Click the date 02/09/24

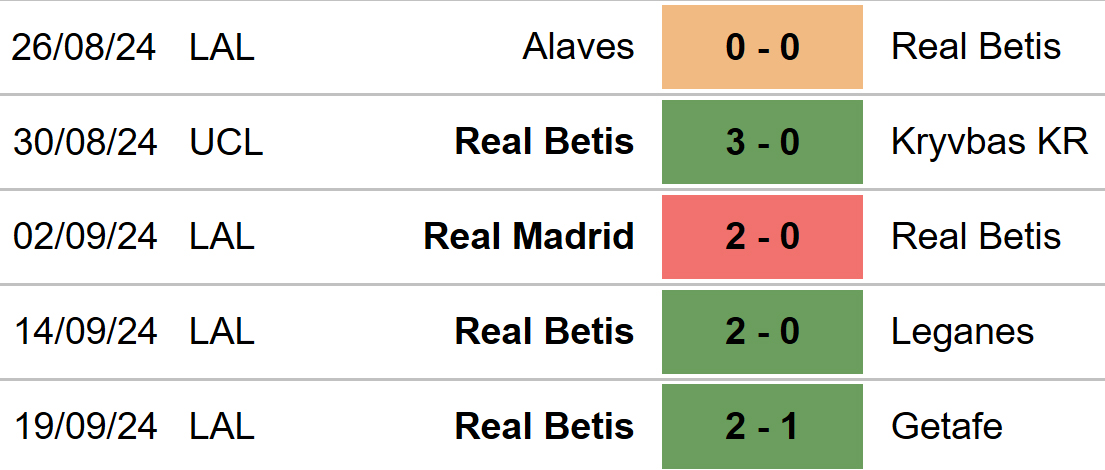click(x=85, y=237)
